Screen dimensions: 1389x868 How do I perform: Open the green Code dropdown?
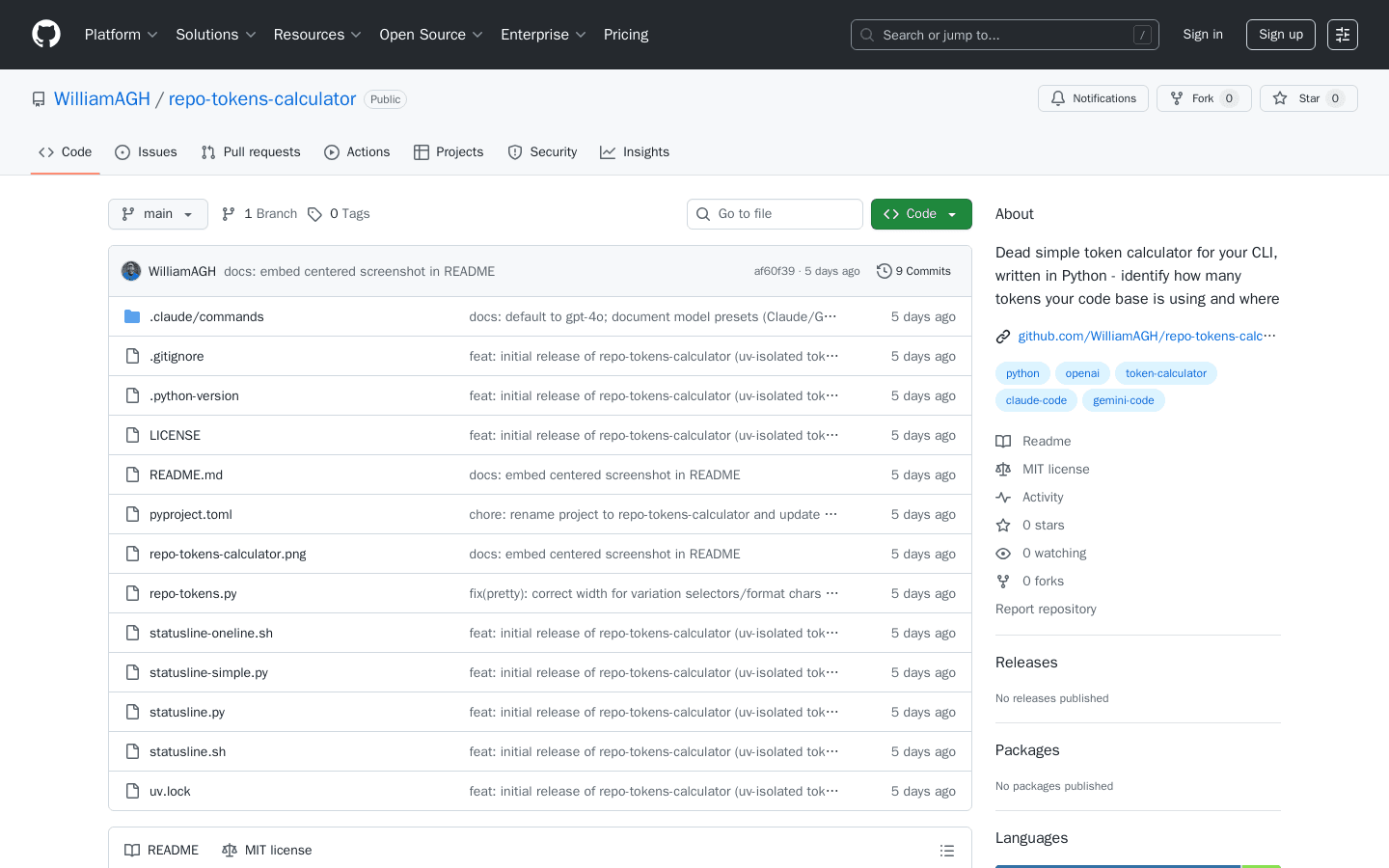point(920,214)
